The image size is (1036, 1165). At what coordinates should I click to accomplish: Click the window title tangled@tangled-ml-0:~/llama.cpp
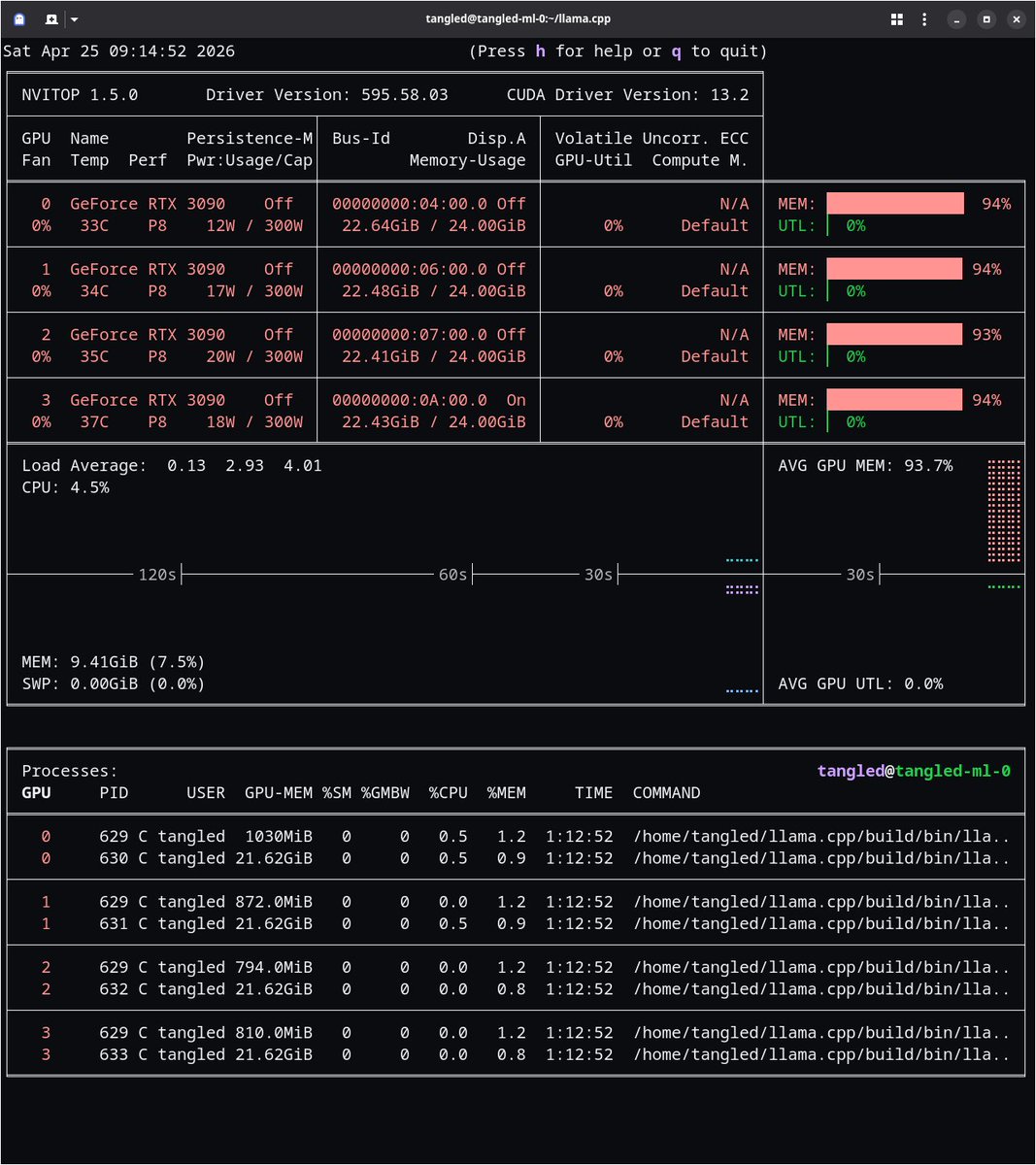point(518,18)
